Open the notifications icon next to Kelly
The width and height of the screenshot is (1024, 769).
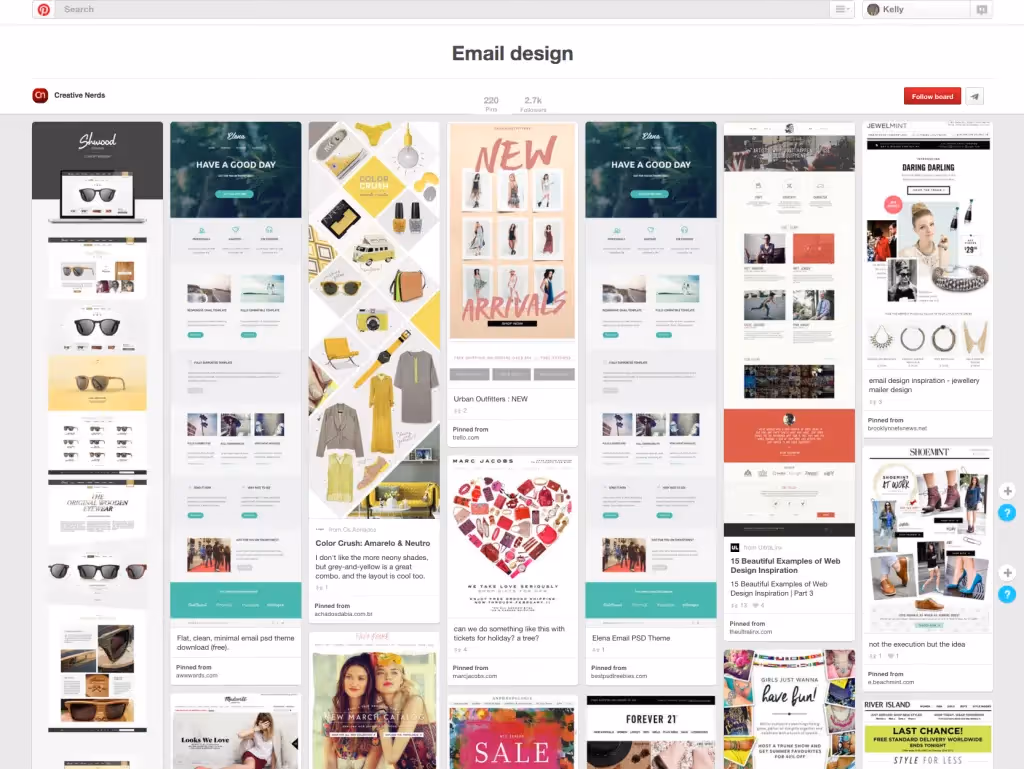tap(981, 9)
